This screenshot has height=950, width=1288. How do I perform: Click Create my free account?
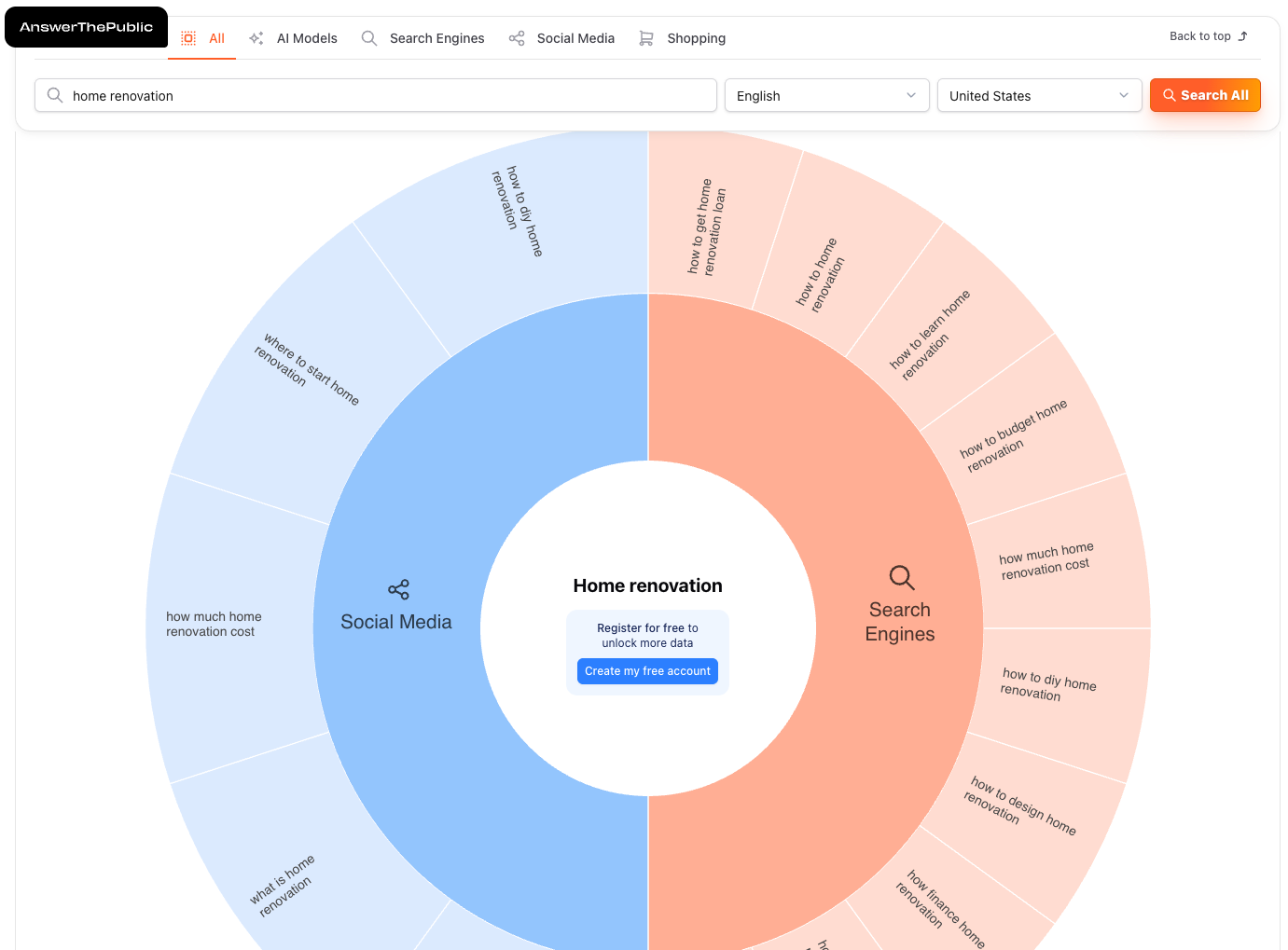647,671
